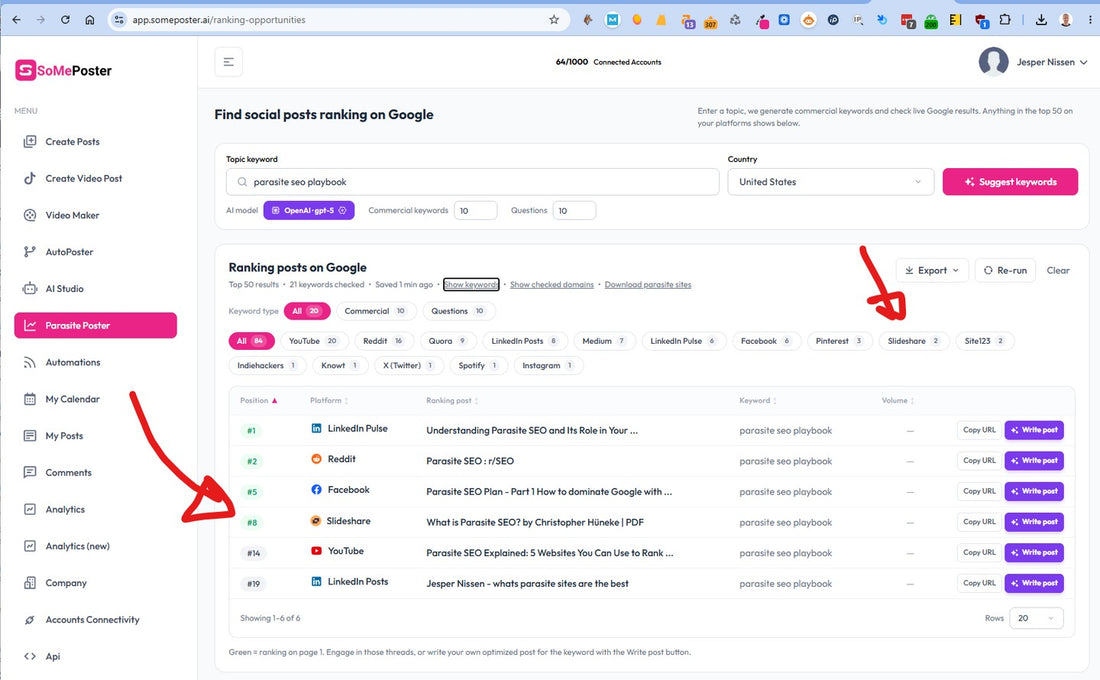Viewport: 1100px width, 680px height.
Task: Click Show checked domains link
Action: pos(551,284)
